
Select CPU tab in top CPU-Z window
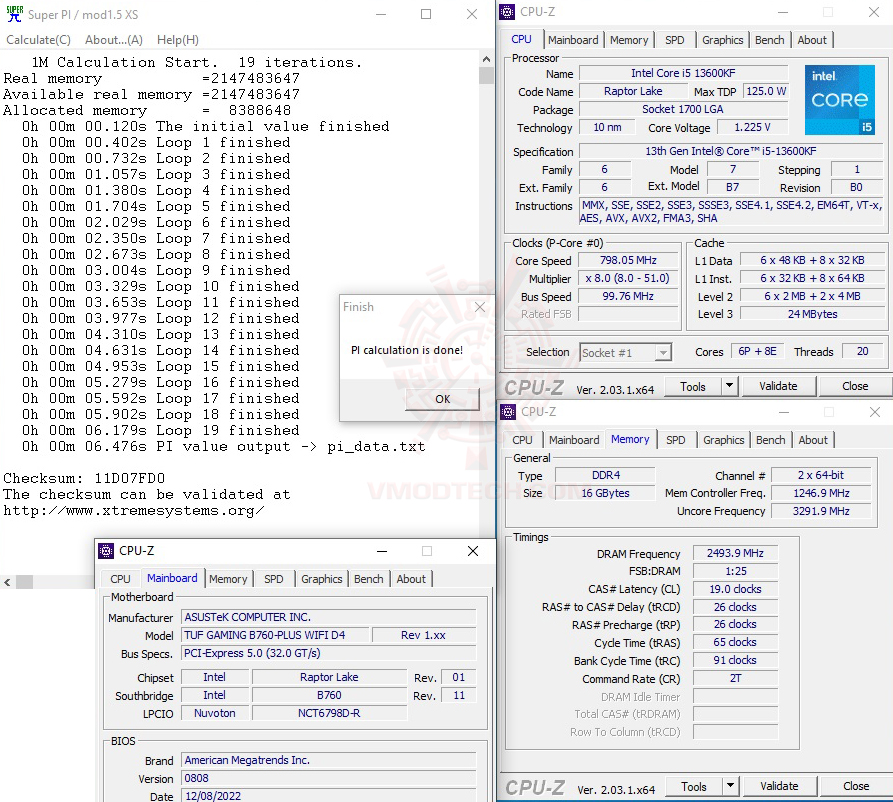pos(521,39)
